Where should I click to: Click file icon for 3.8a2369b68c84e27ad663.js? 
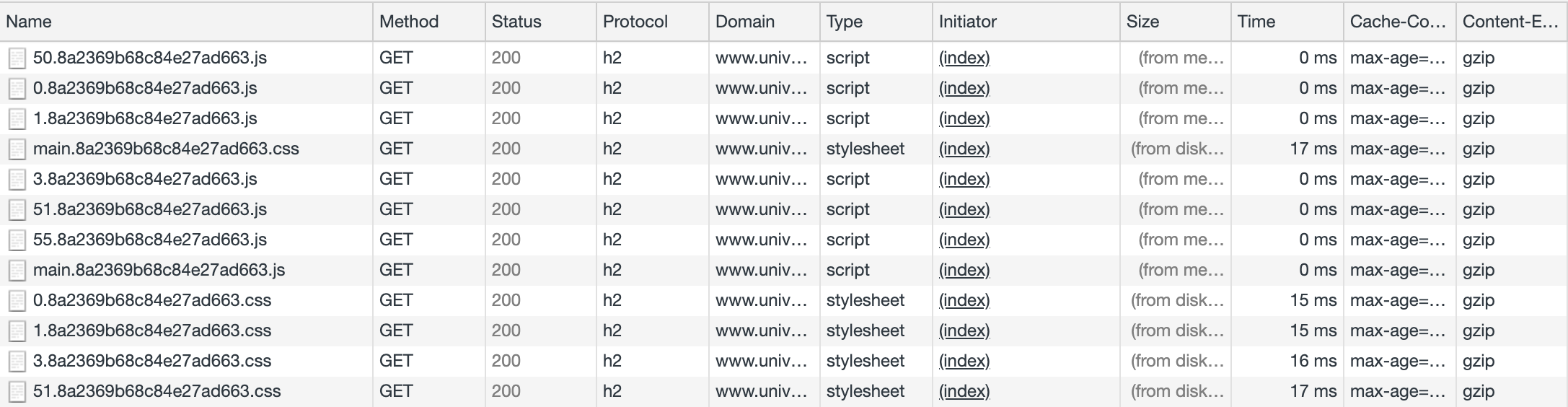coord(17,180)
